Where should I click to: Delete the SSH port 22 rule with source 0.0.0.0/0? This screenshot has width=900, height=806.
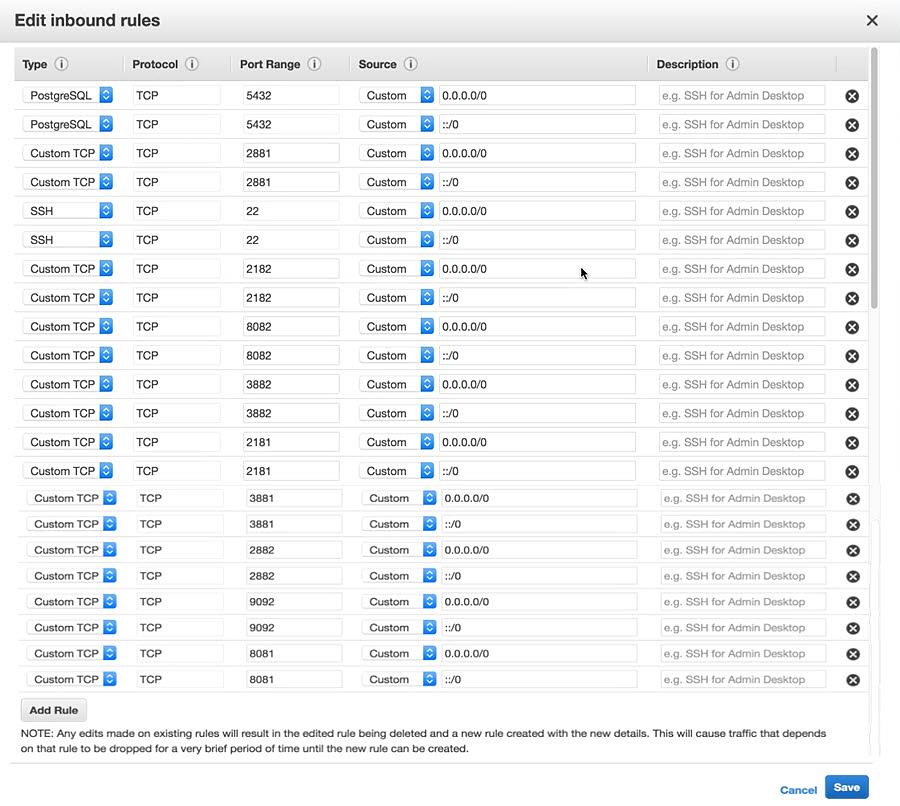coord(852,211)
